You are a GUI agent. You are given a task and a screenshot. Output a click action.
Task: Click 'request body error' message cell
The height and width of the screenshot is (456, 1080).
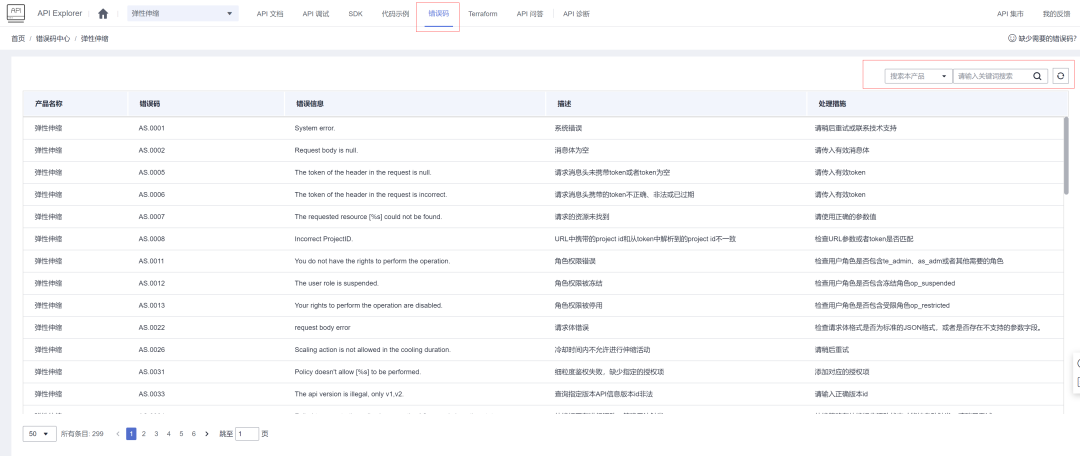(x=322, y=327)
